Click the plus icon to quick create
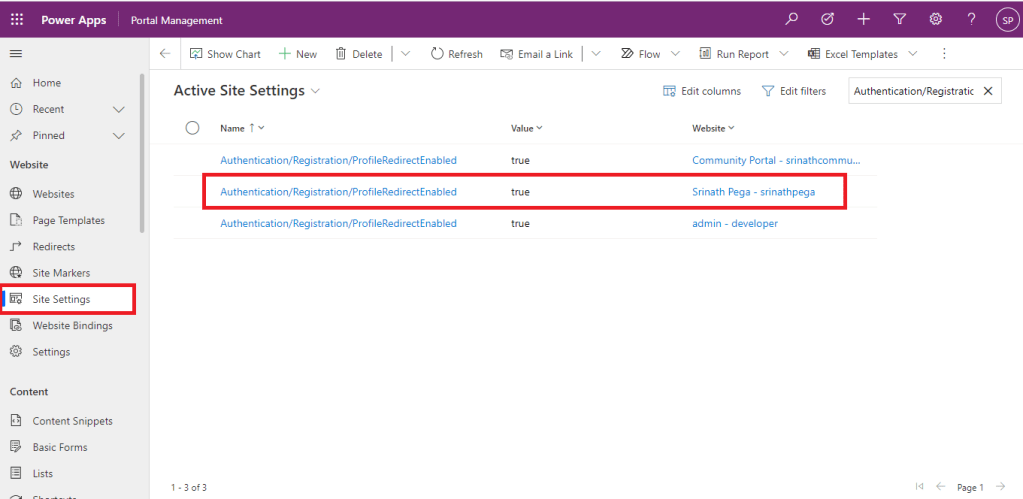This screenshot has width=1023, height=499. click(863, 20)
